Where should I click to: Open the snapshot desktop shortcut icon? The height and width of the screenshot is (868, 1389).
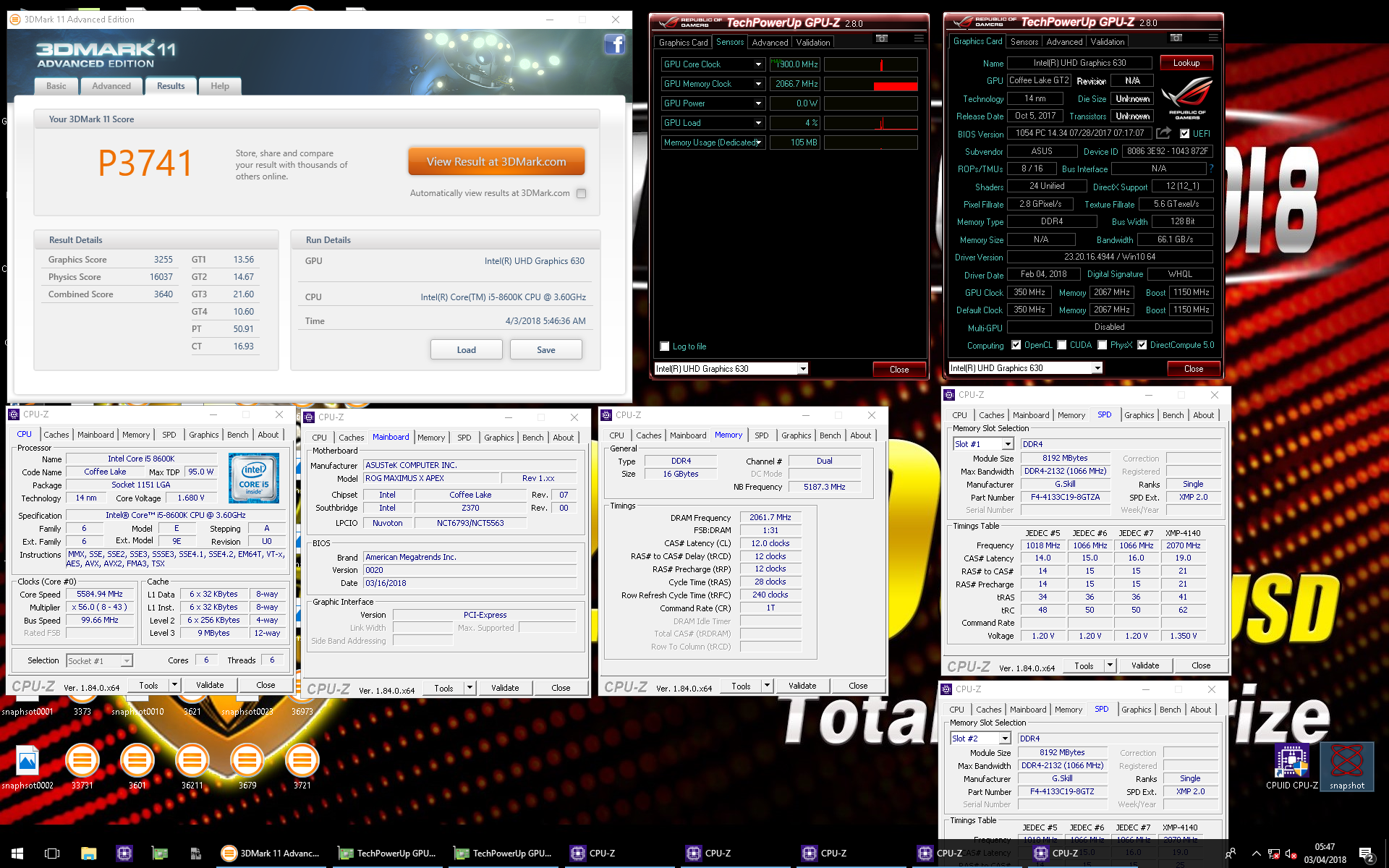tap(1347, 767)
